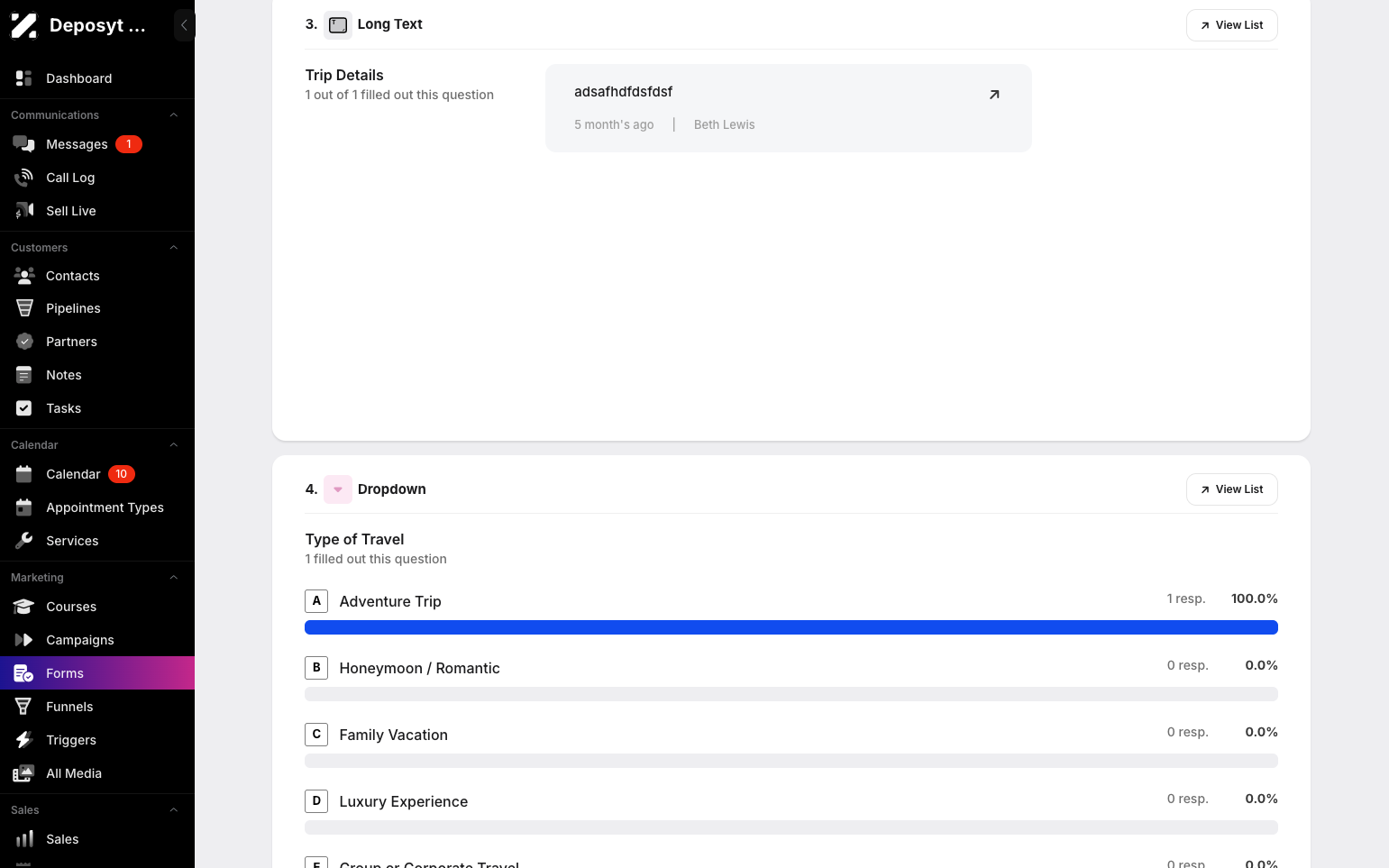Viewport: 1389px width, 868px height.
Task: Open the Contacts people icon
Action: point(24,276)
